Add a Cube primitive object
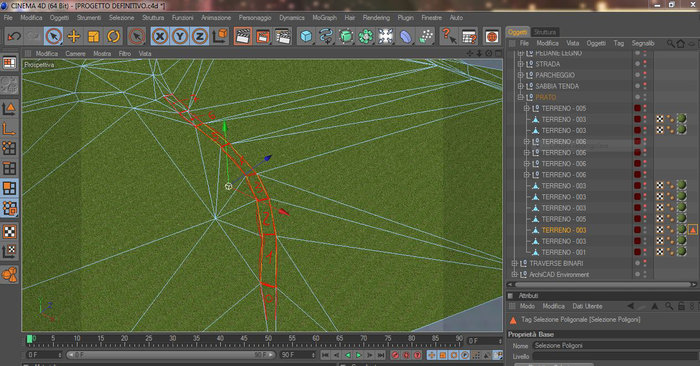Image resolution: width=700 pixels, height=366 pixels. pyautogui.click(x=306, y=36)
